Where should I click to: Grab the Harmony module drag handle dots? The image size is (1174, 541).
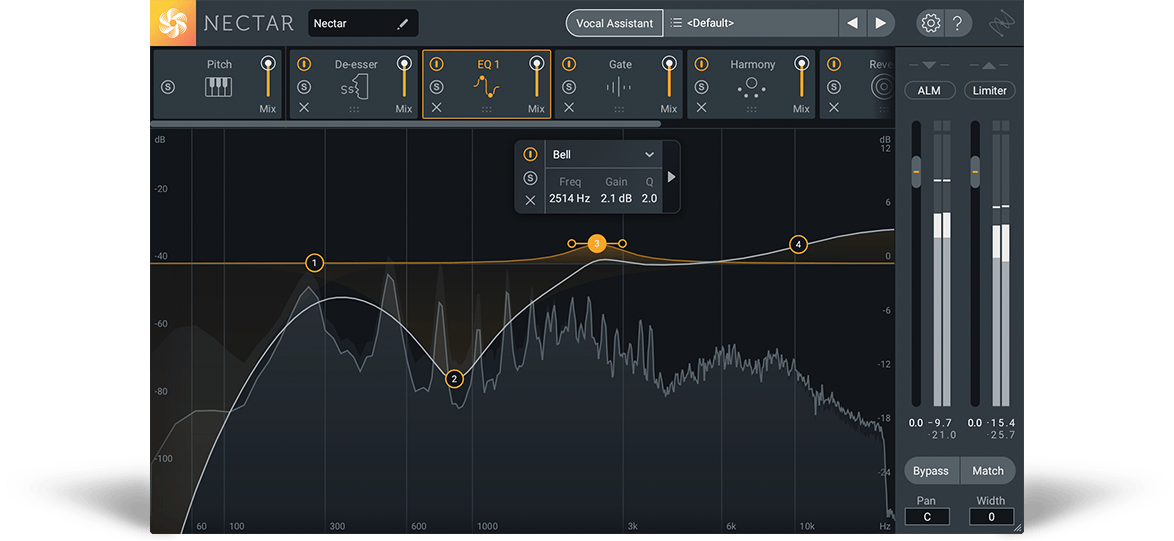(752, 110)
